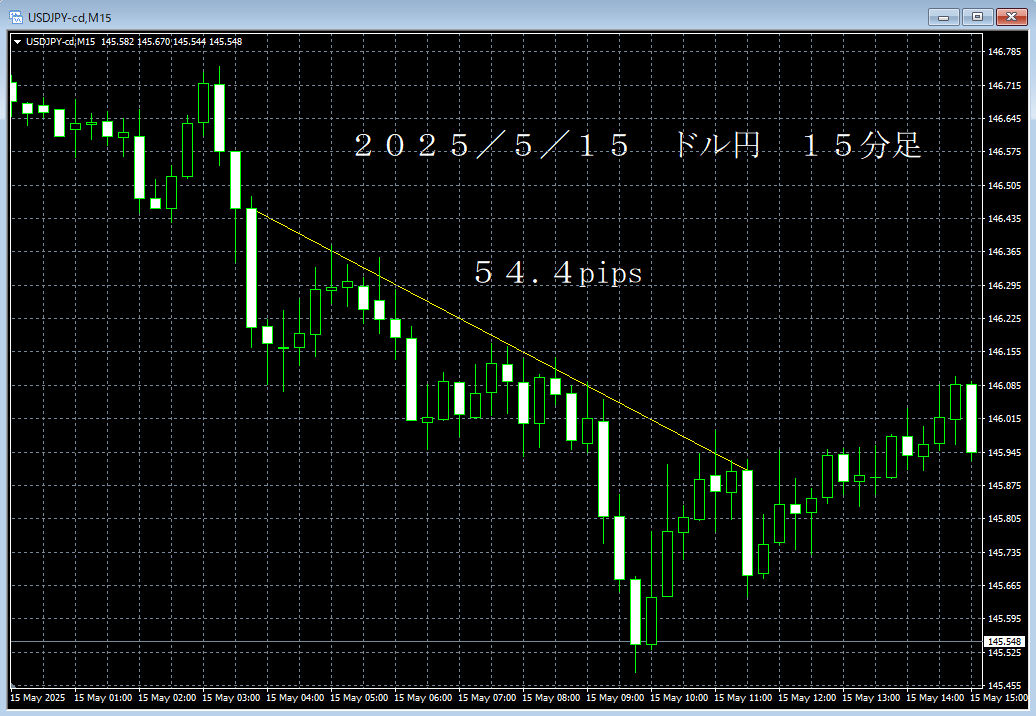Click the chart icon in the window title bar
Image resolution: width=1036 pixels, height=716 pixels.
click(15, 16)
